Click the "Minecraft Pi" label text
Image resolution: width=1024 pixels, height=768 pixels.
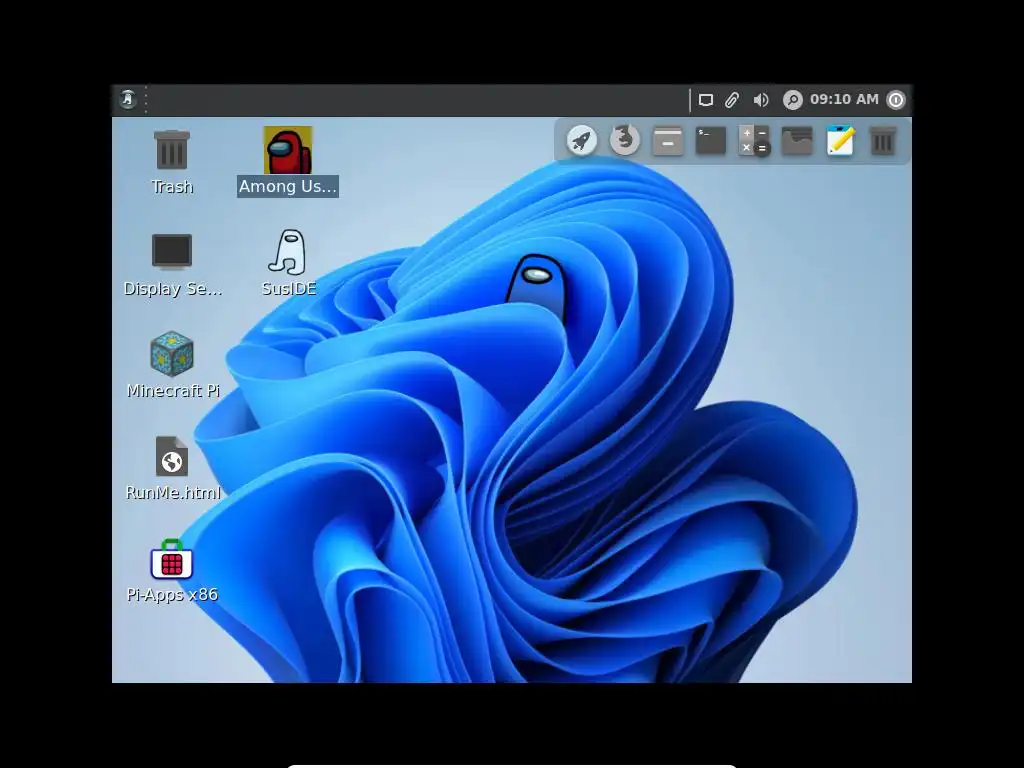pos(173,391)
